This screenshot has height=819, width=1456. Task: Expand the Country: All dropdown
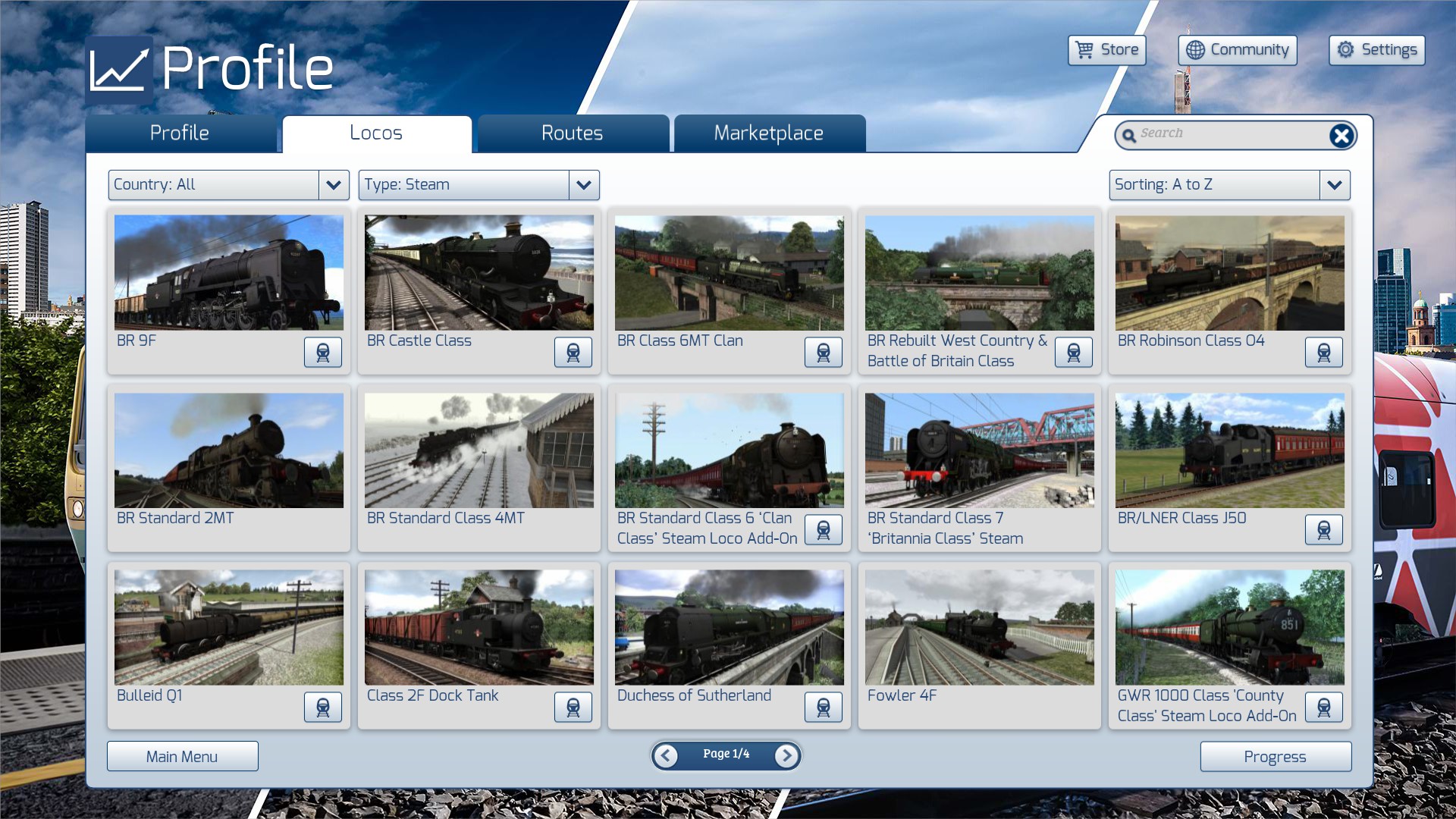[333, 185]
